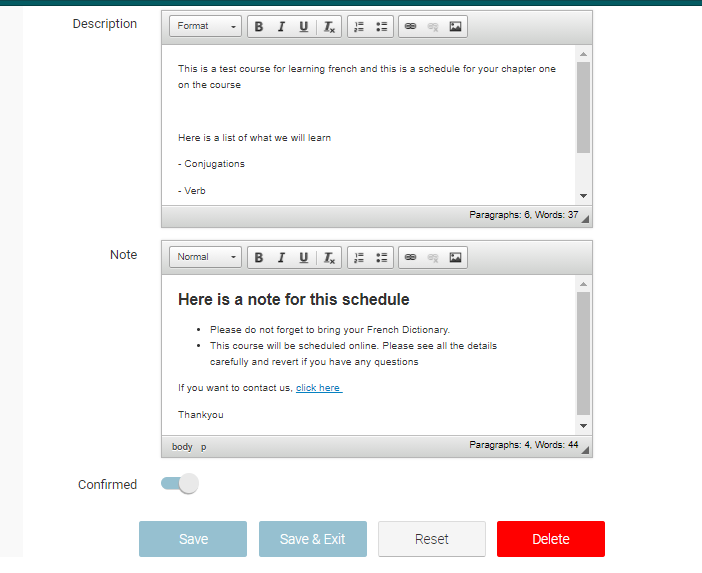
Task: Click Underline icon in Note editor
Action: coord(304,257)
